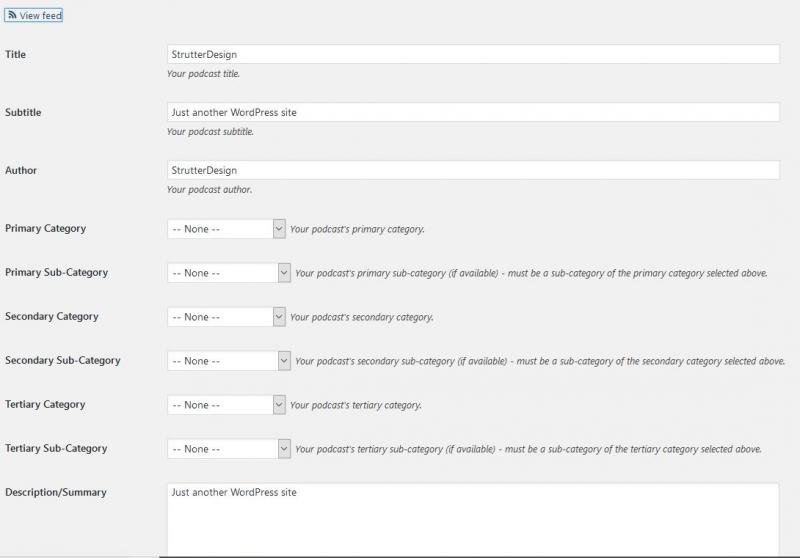Click the Tertiary Sub-Category label
Screen dimensions: 800x558
tap(56, 448)
